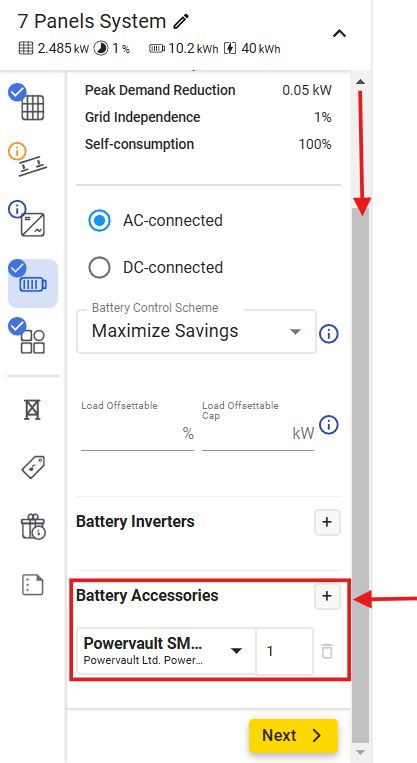Click the scrollbar down arrow

(x=360, y=752)
